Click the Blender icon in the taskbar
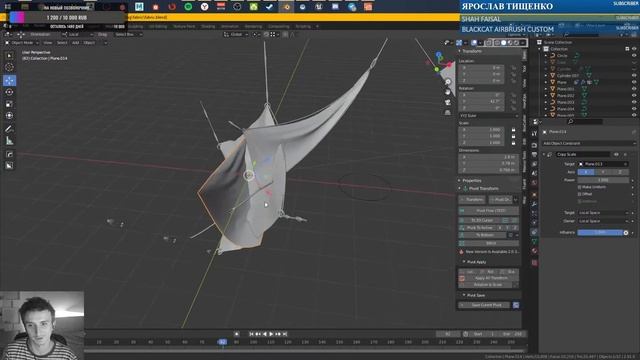Viewport: 640px width, 360px height. click(x=286, y=7)
